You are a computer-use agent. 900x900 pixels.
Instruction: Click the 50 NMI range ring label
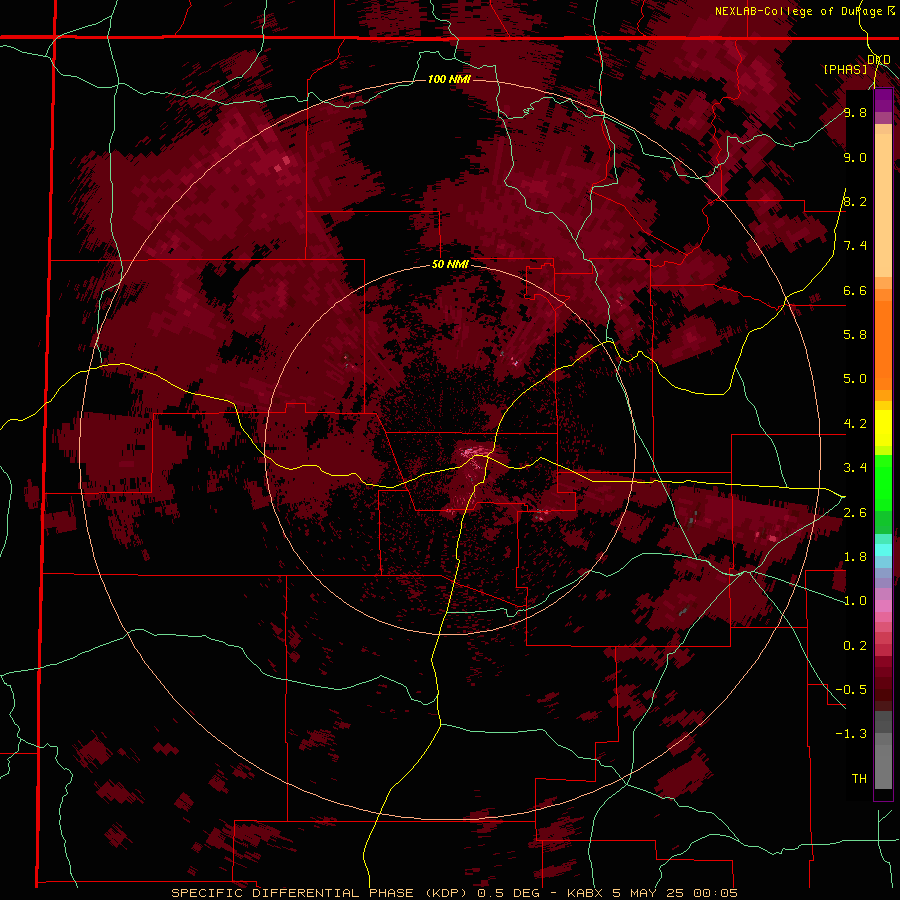point(450,265)
